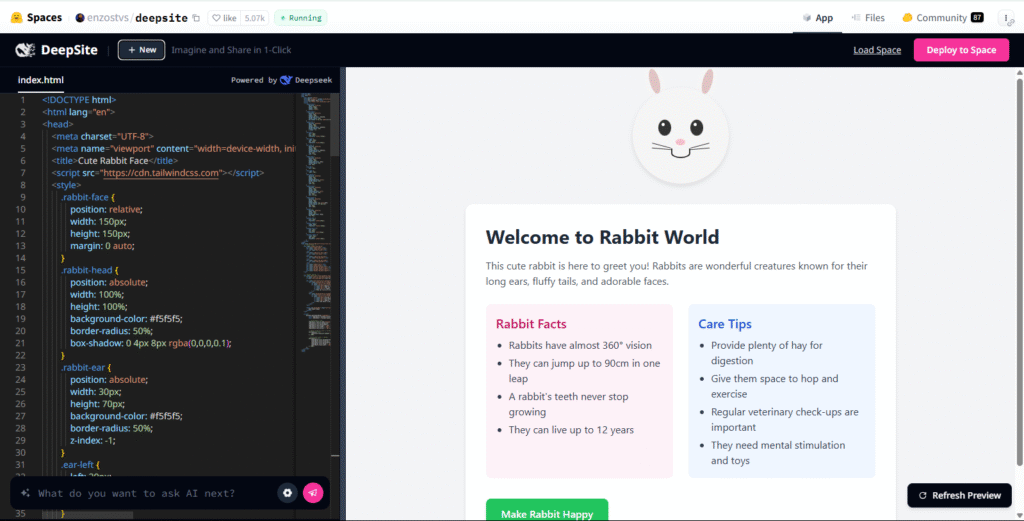Click the DeepSite logo
Screen dimensions: 1024x521
(x=56, y=50)
